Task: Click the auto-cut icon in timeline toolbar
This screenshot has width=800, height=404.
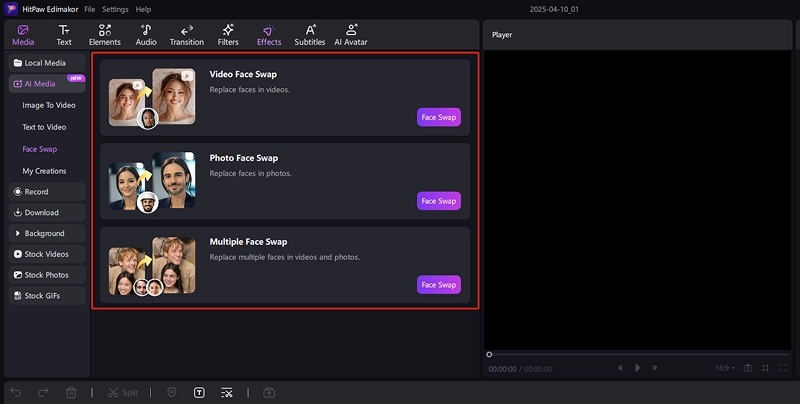Action: (227, 392)
